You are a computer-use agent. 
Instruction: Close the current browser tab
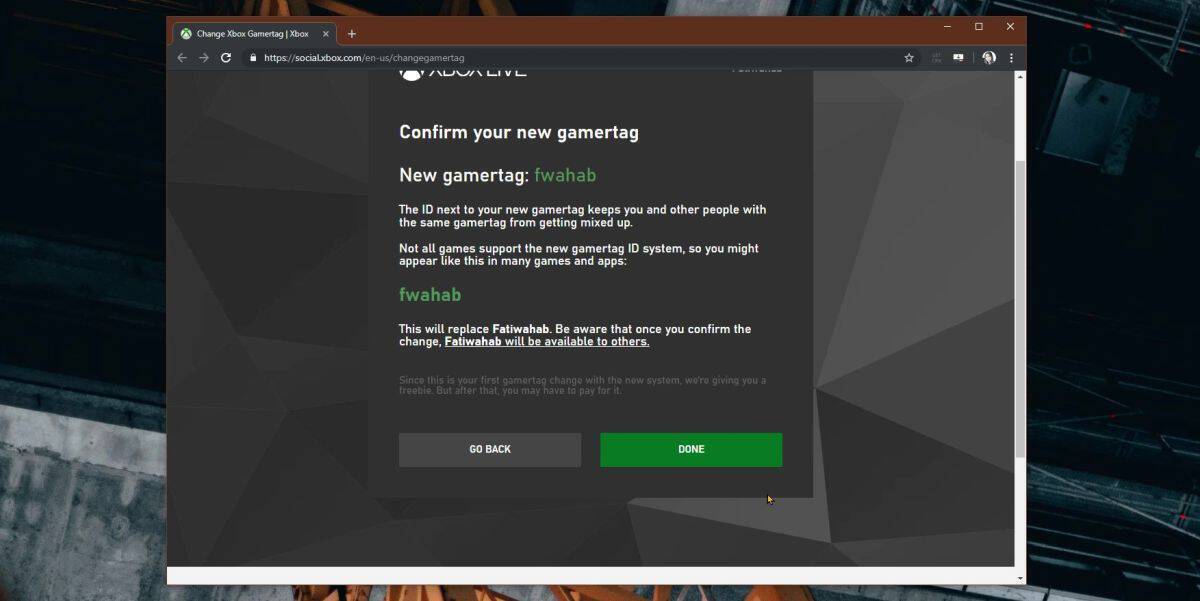325,33
